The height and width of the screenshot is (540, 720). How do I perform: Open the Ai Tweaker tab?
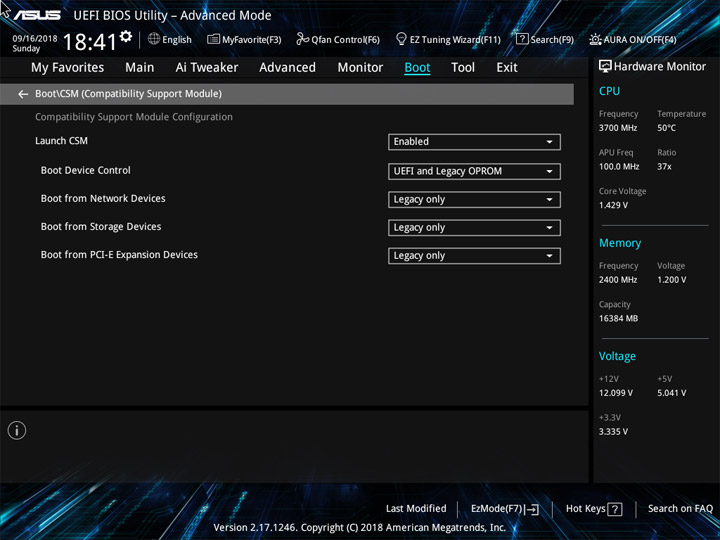point(207,68)
